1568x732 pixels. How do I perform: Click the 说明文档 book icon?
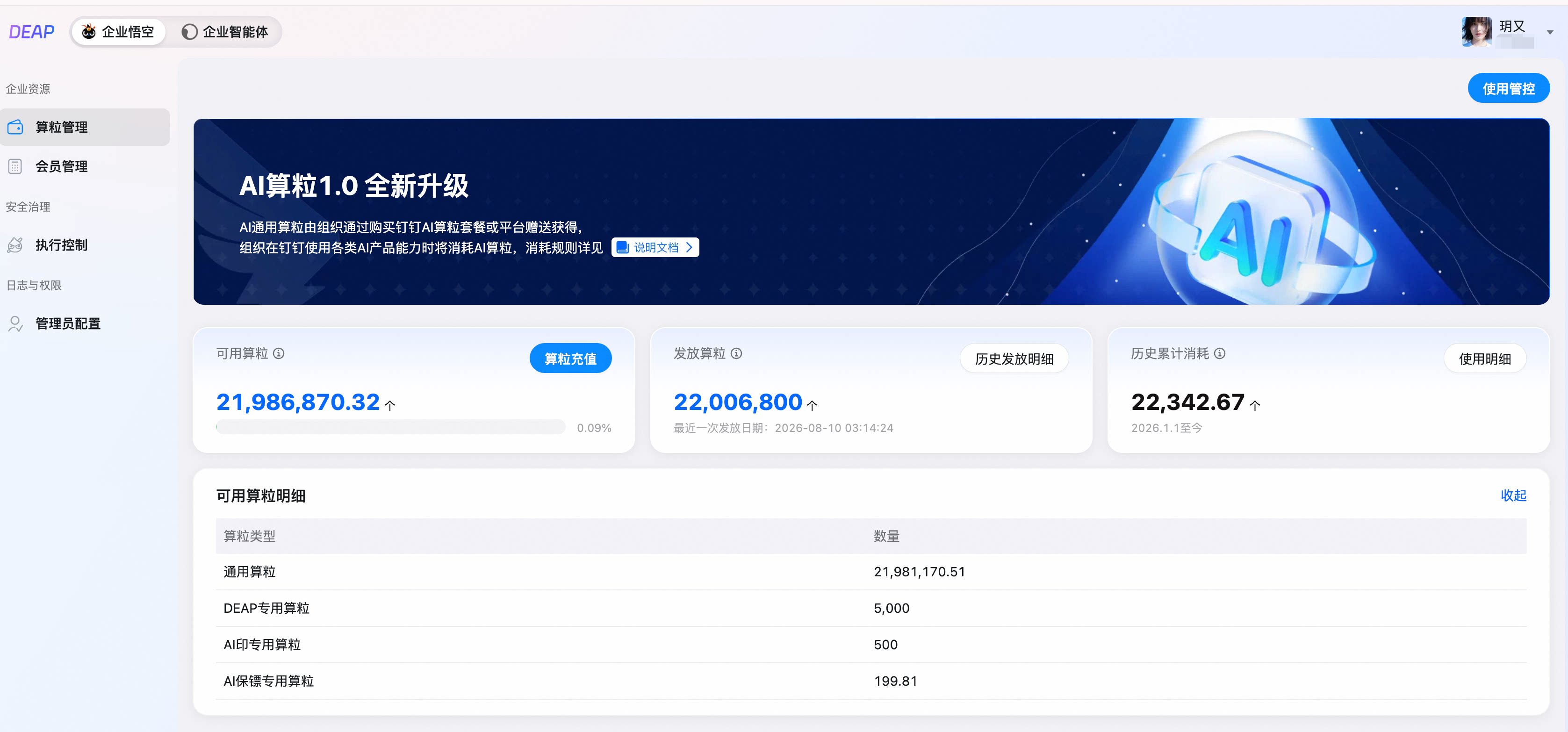pos(622,247)
